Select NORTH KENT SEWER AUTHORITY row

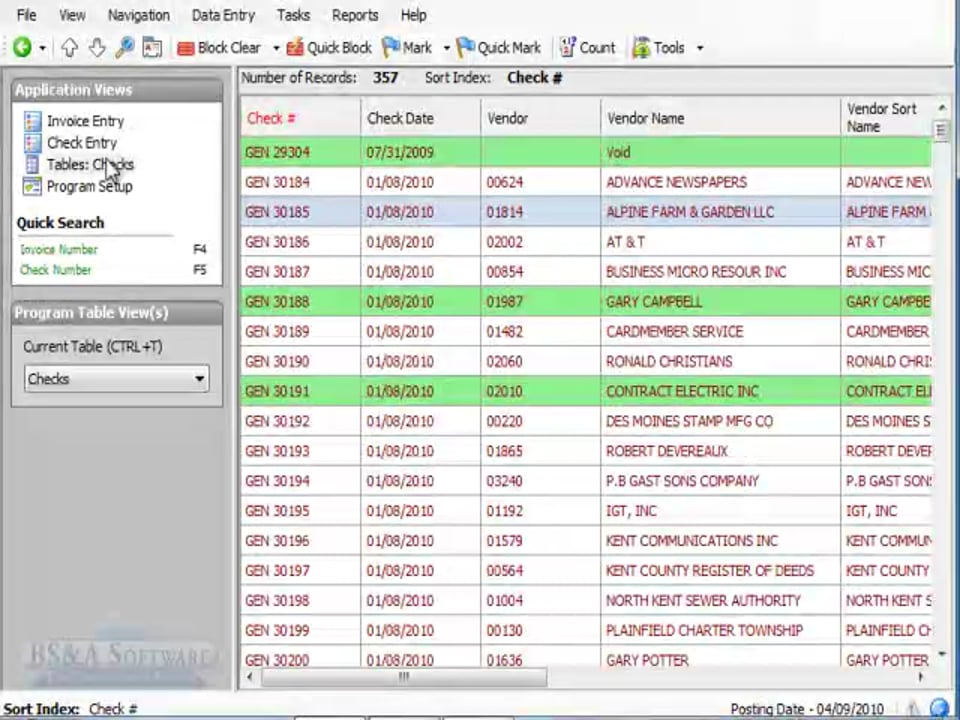click(586, 601)
